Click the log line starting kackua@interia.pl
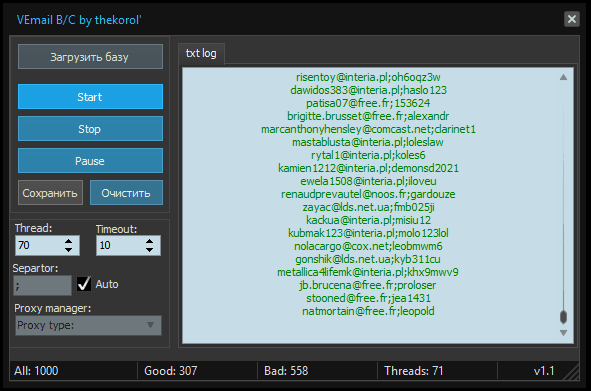 pyautogui.click(x=368, y=220)
